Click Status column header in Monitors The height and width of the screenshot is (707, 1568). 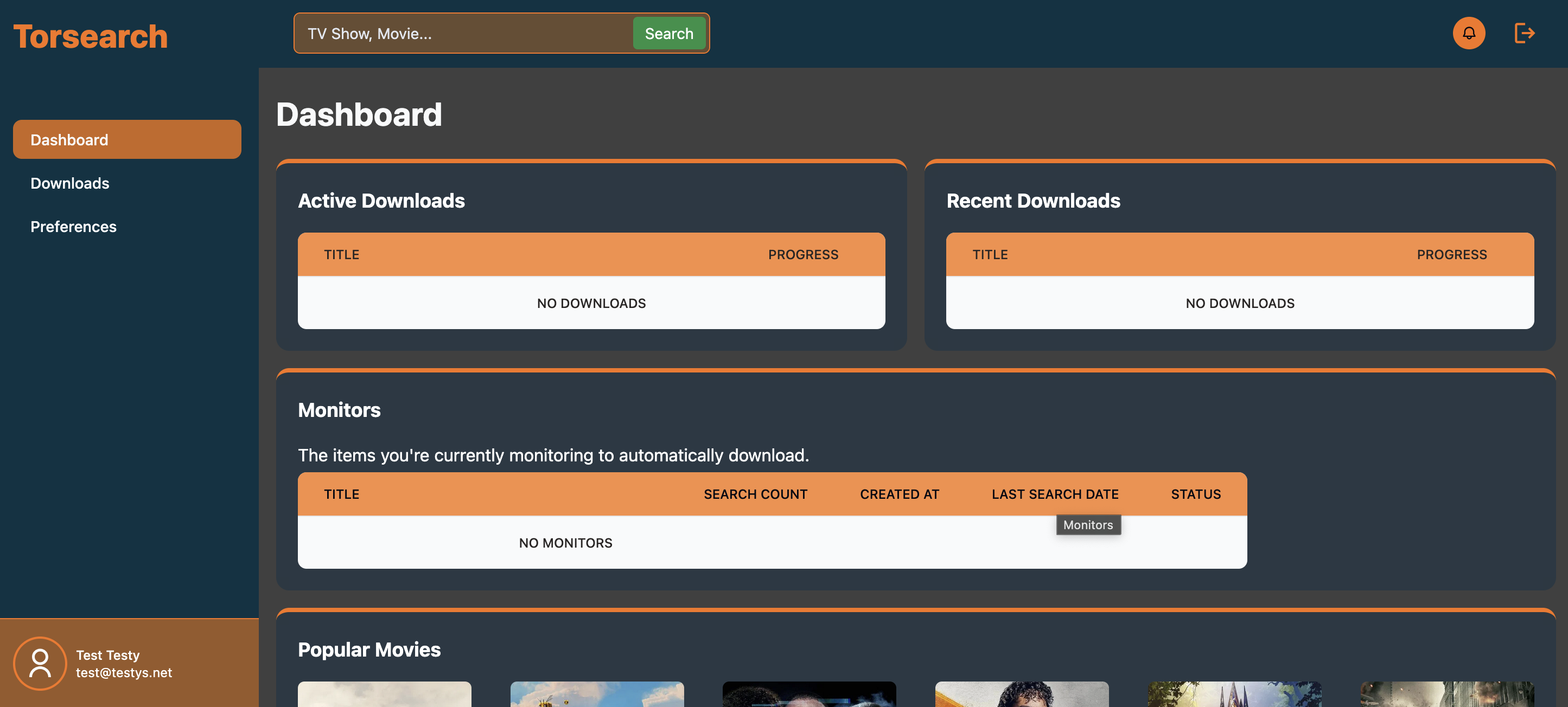(1195, 494)
